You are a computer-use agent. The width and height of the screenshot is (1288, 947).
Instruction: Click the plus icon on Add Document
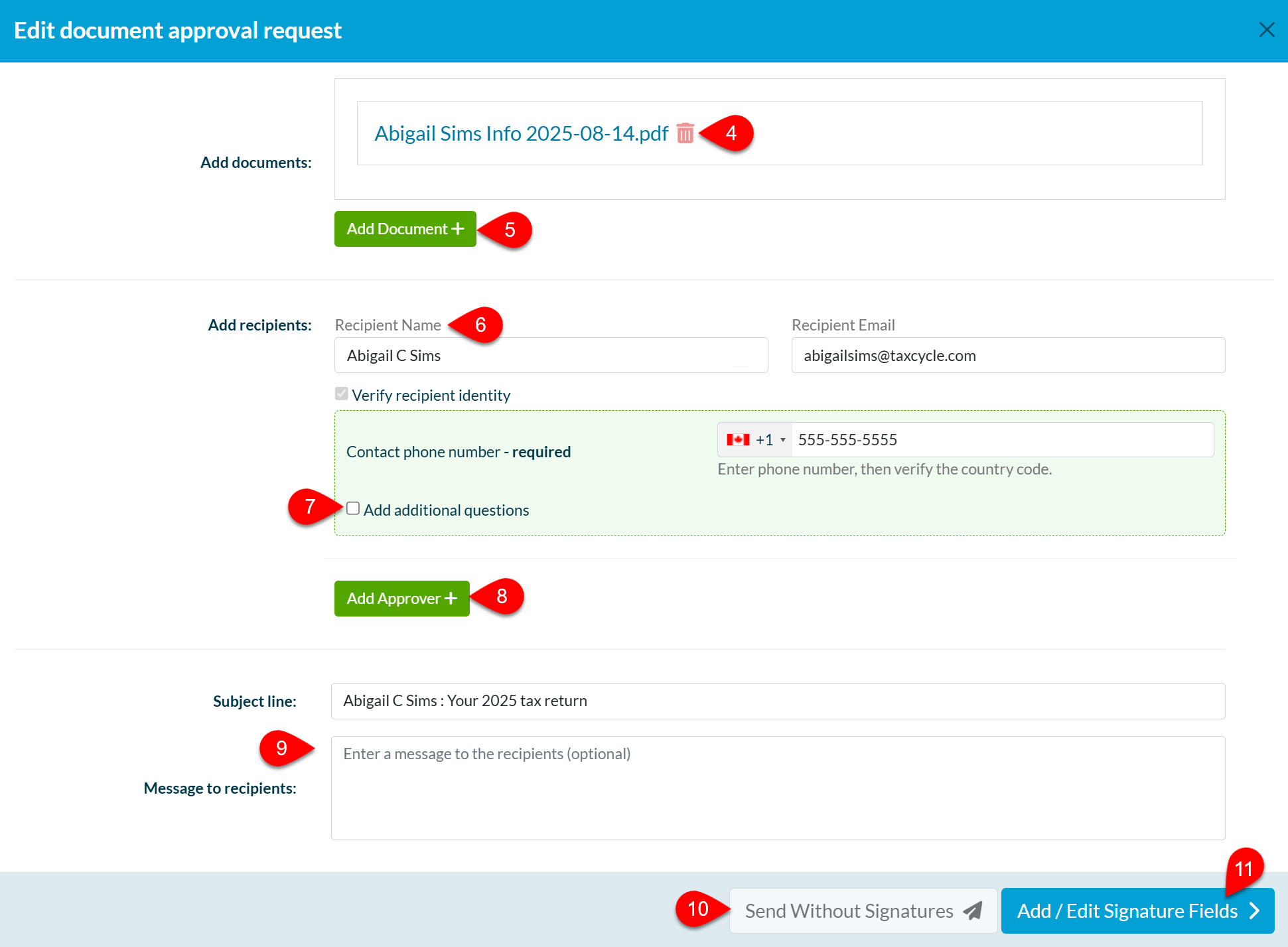click(457, 229)
